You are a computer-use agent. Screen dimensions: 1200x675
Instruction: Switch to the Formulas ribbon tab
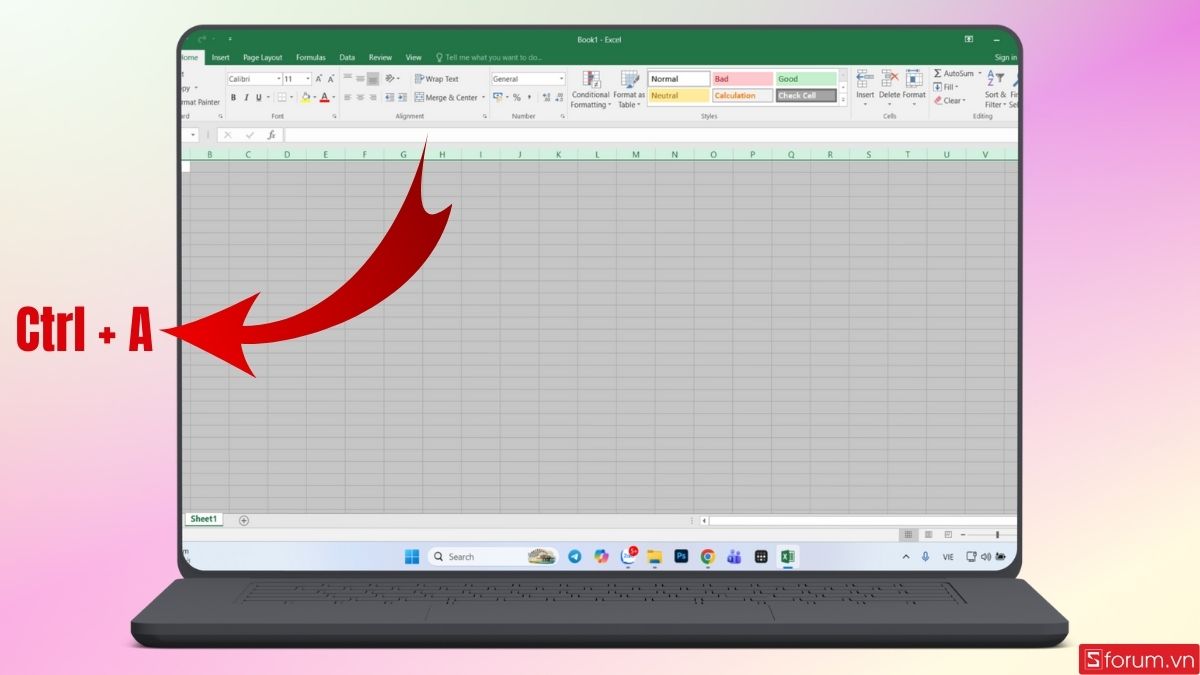pos(311,57)
